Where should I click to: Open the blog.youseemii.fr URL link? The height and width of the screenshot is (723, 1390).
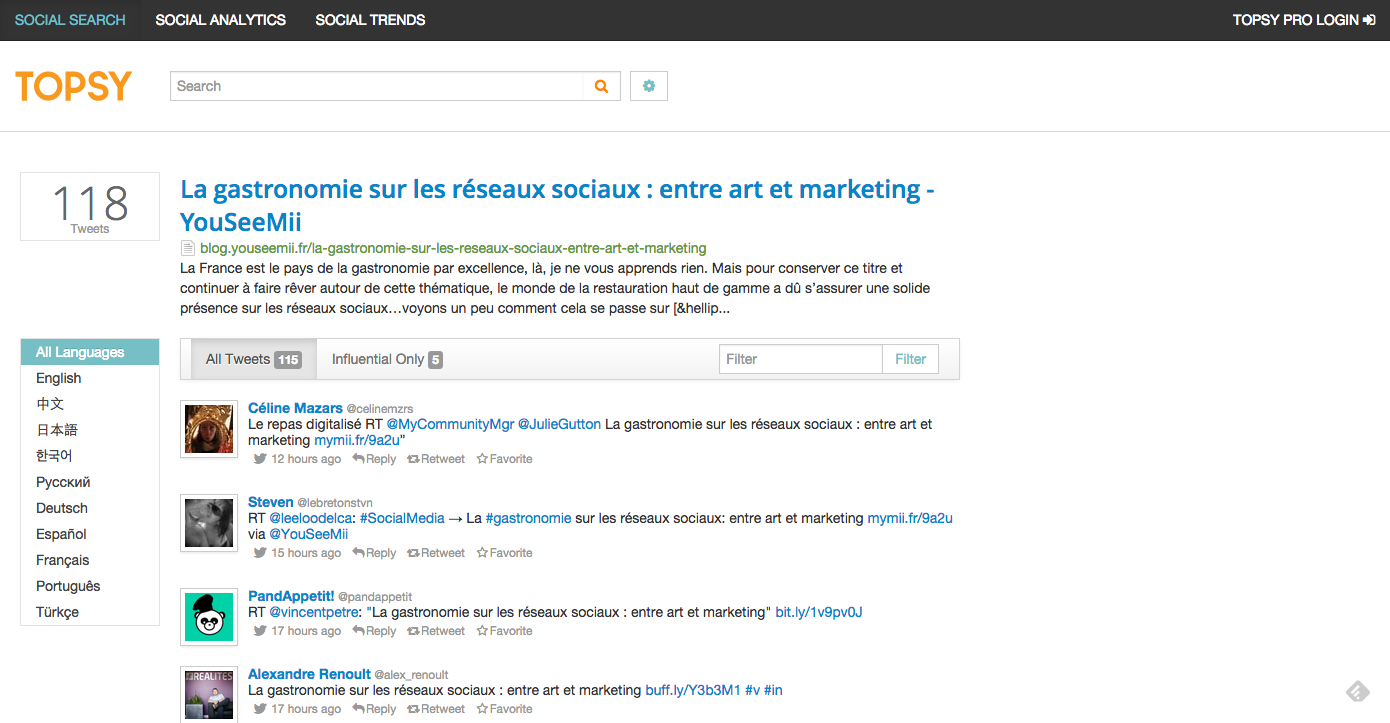click(x=453, y=248)
